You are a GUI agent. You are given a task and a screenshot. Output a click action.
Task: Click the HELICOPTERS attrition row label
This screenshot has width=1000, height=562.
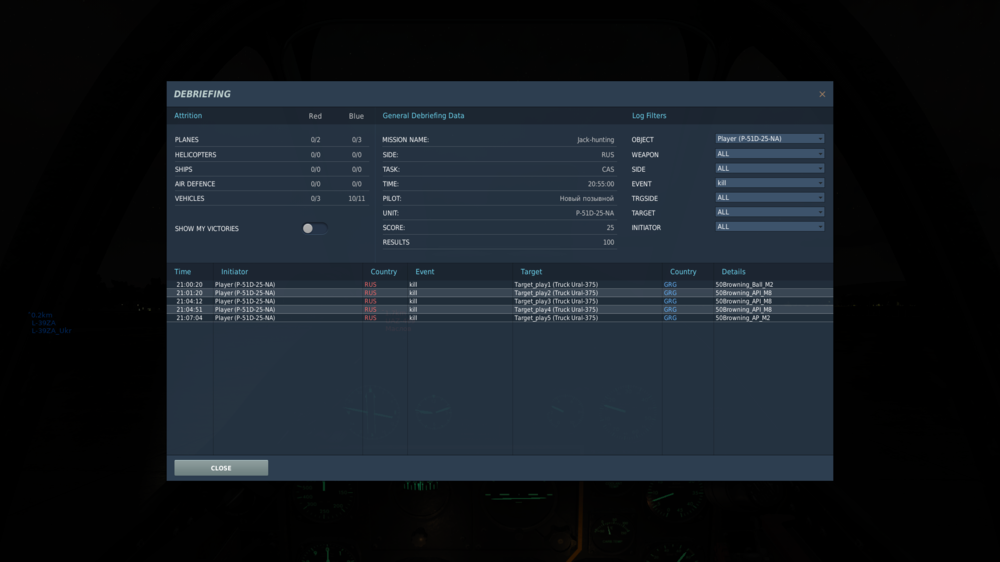(x=195, y=155)
